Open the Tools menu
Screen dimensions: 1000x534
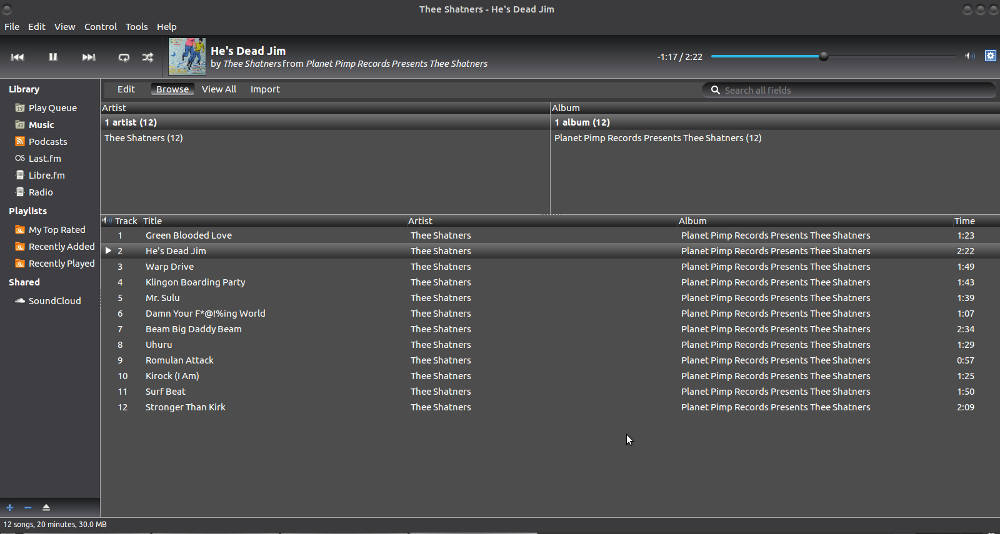136,27
